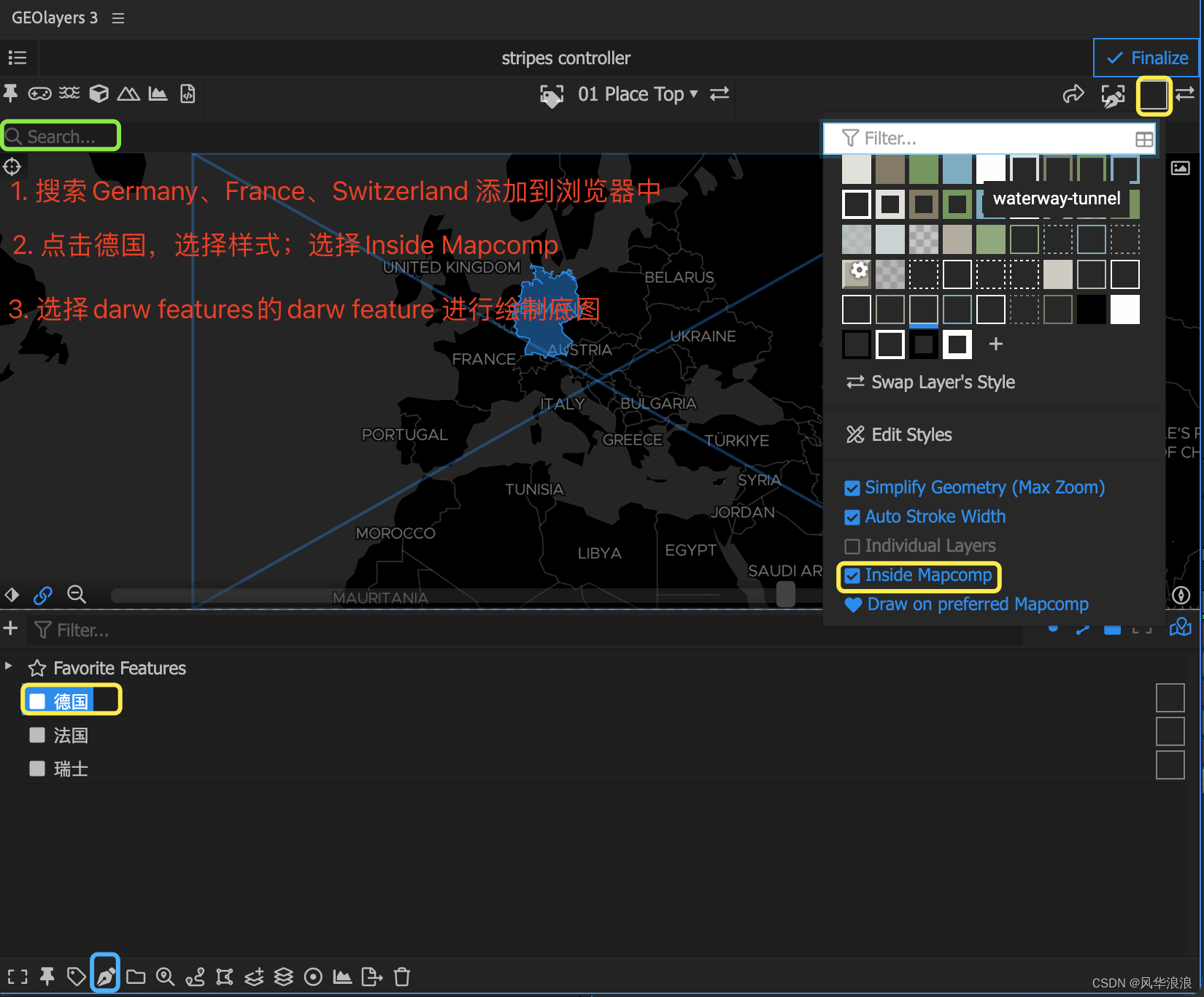1204x997 pixels.
Task: Select the solid light-blue style swatch in the top row
Action: pos(957,168)
